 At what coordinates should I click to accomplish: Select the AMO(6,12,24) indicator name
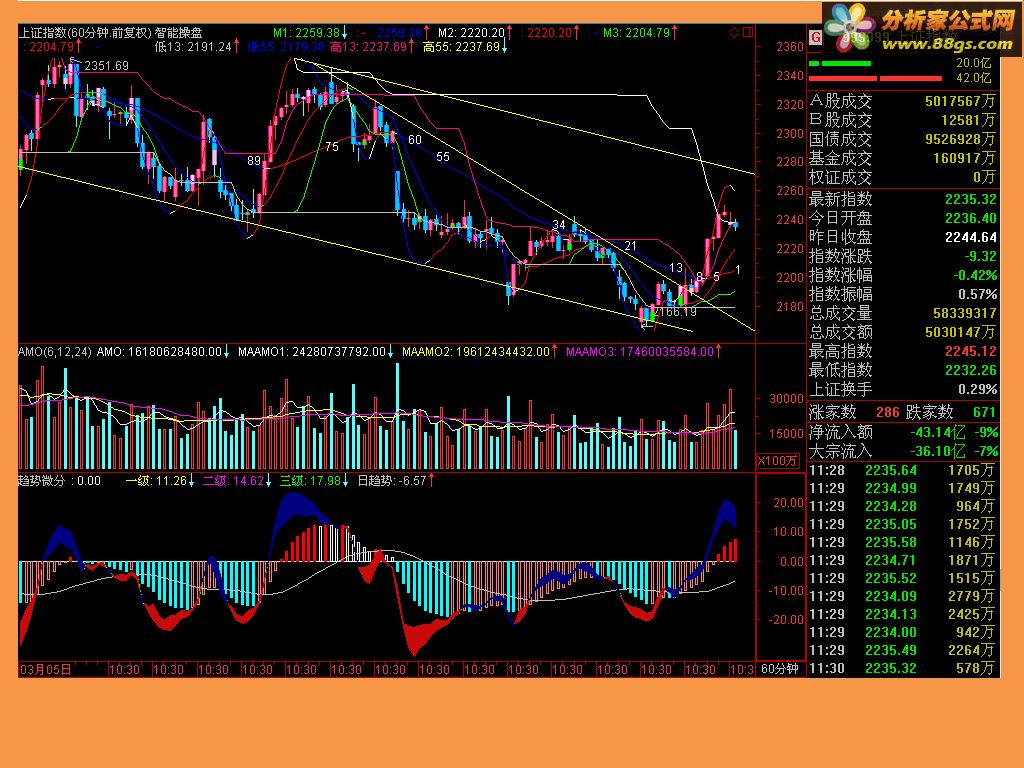tap(55, 352)
